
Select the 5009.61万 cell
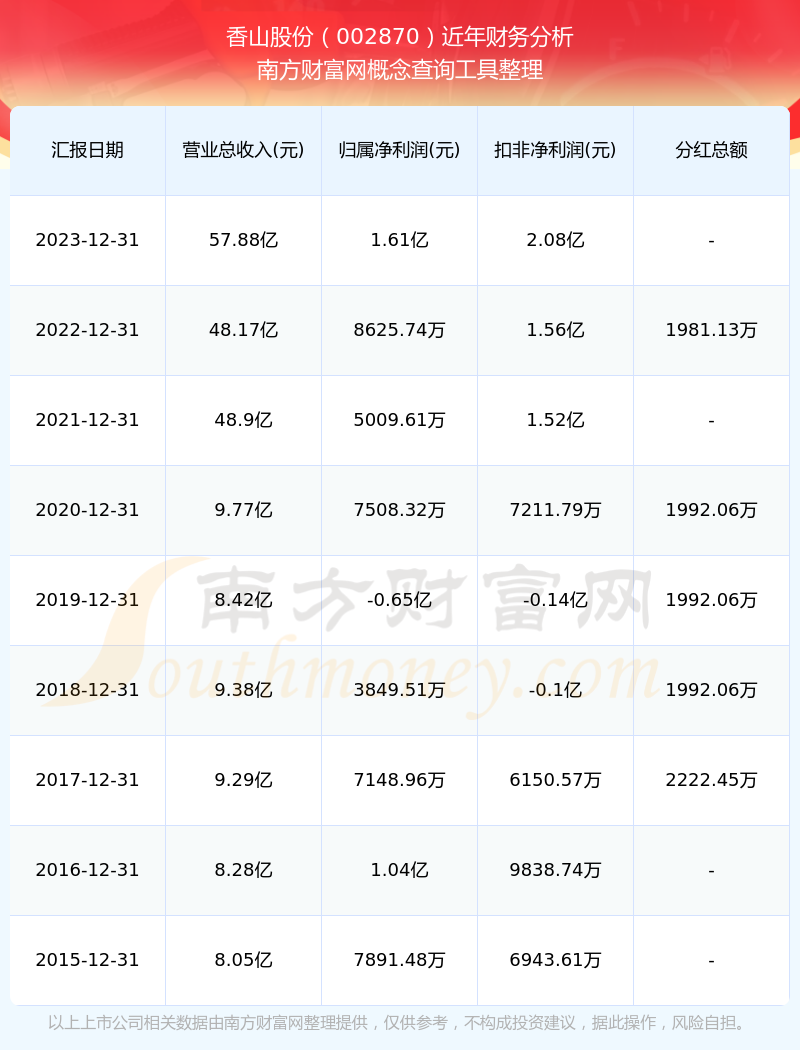pyautogui.click(x=399, y=420)
